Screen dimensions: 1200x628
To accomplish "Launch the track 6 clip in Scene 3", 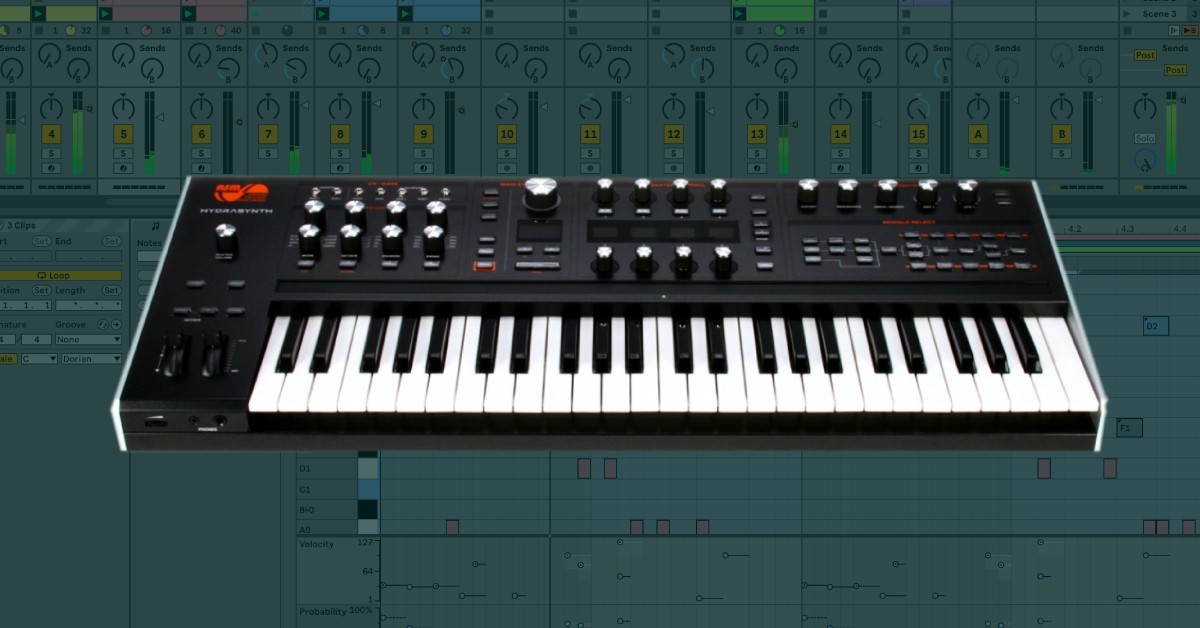I will (x=189, y=14).
